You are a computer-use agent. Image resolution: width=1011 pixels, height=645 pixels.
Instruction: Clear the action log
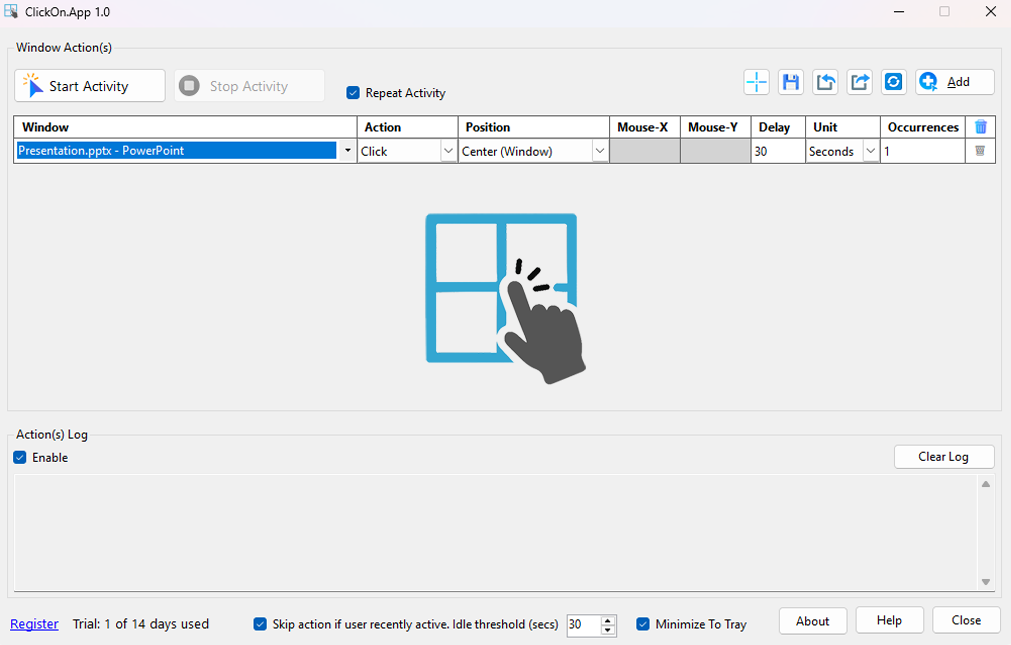coord(944,457)
